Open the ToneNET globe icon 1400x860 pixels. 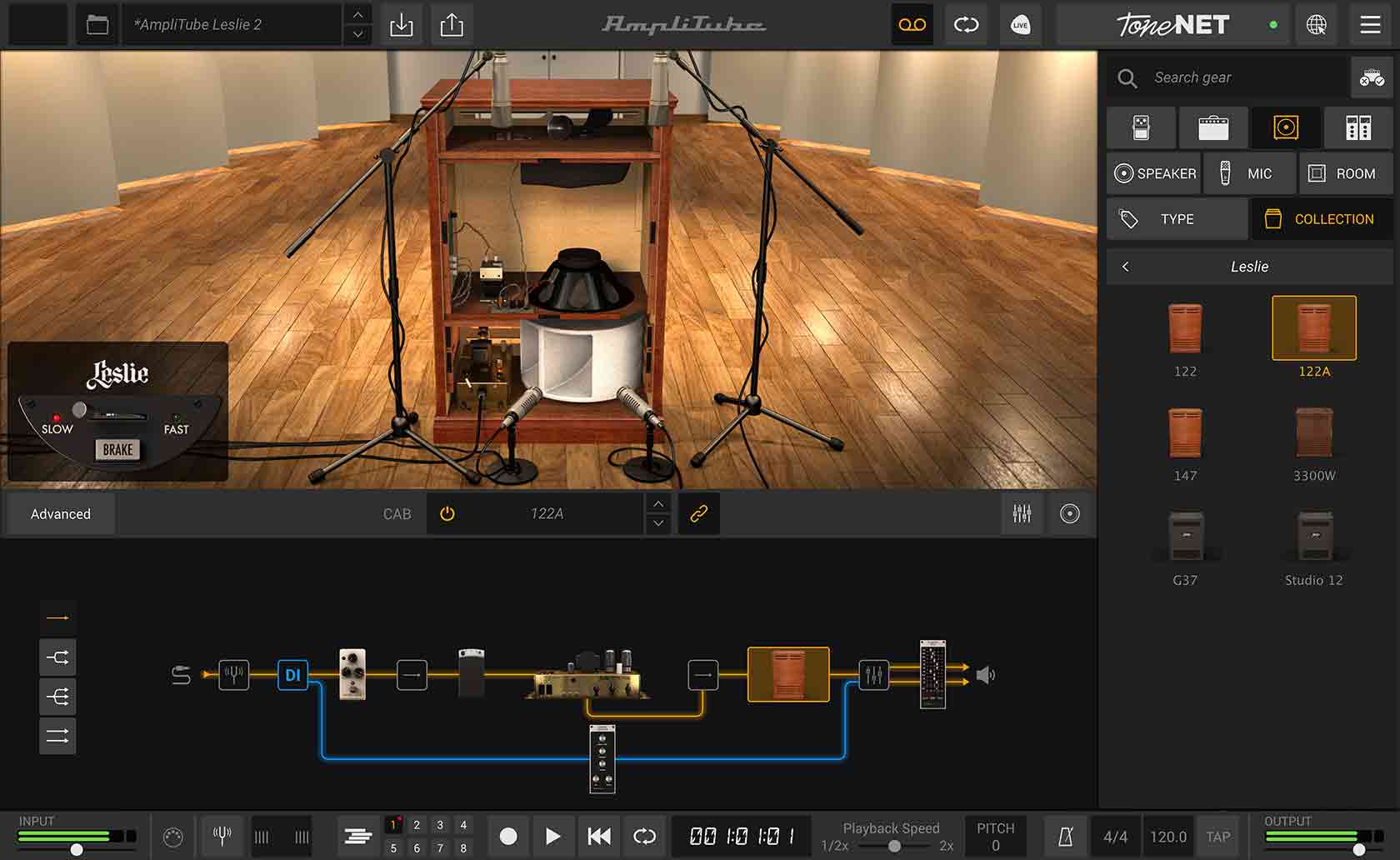click(x=1317, y=25)
